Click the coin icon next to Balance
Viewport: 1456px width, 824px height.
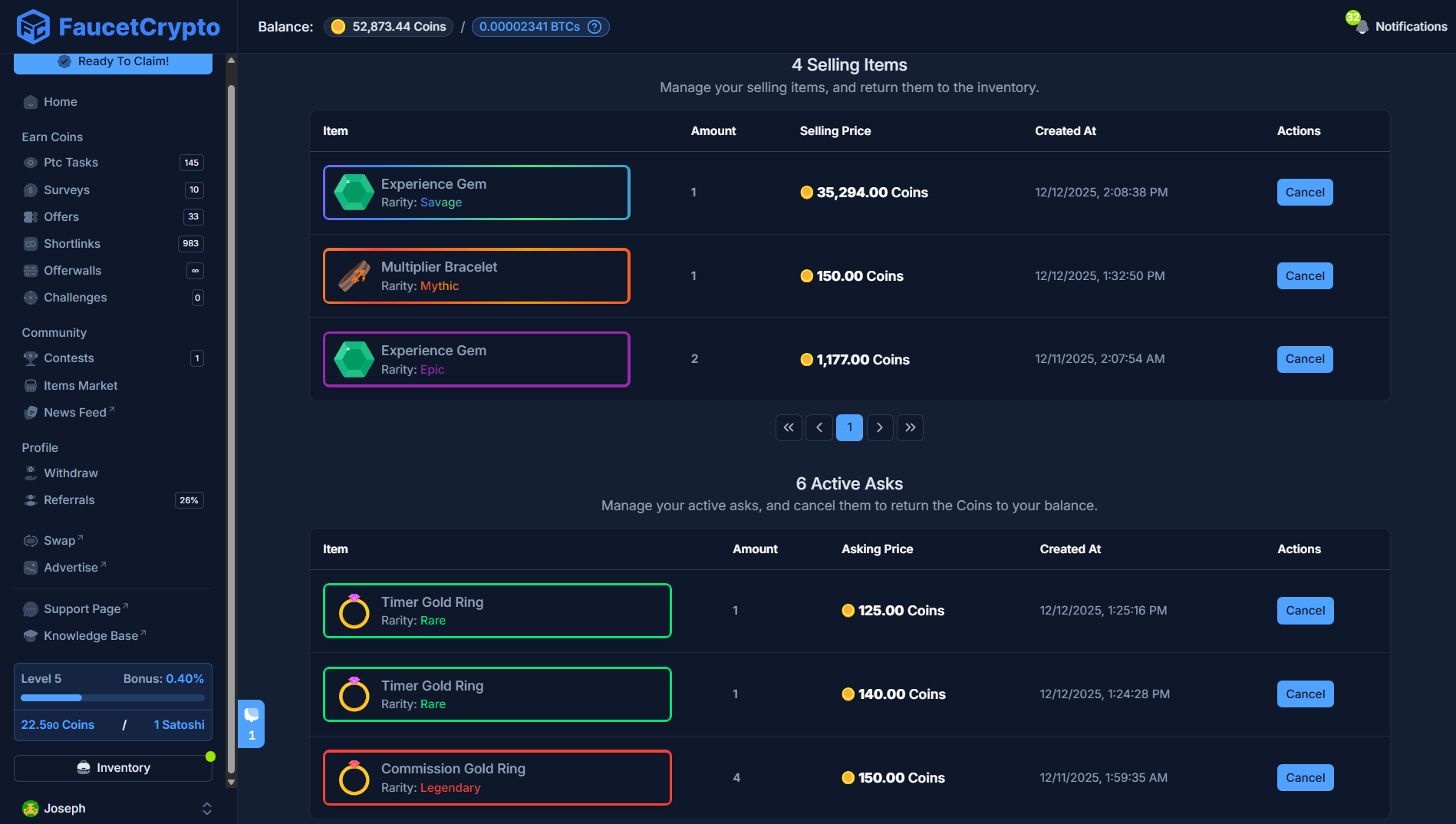pyautogui.click(x=338, y=26)
